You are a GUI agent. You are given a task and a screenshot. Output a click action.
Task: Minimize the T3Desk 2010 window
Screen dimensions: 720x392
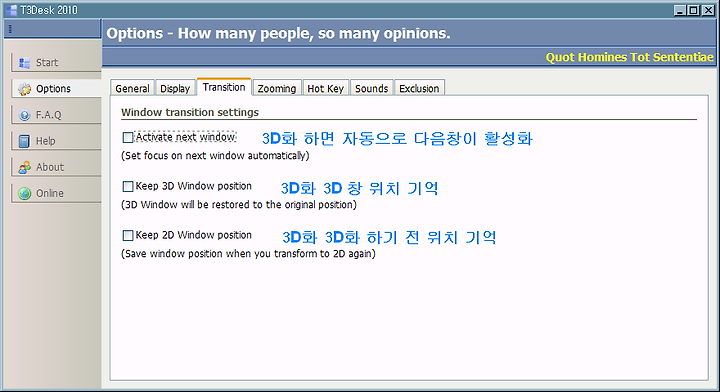pyautogui.click(x=680, y=10)
